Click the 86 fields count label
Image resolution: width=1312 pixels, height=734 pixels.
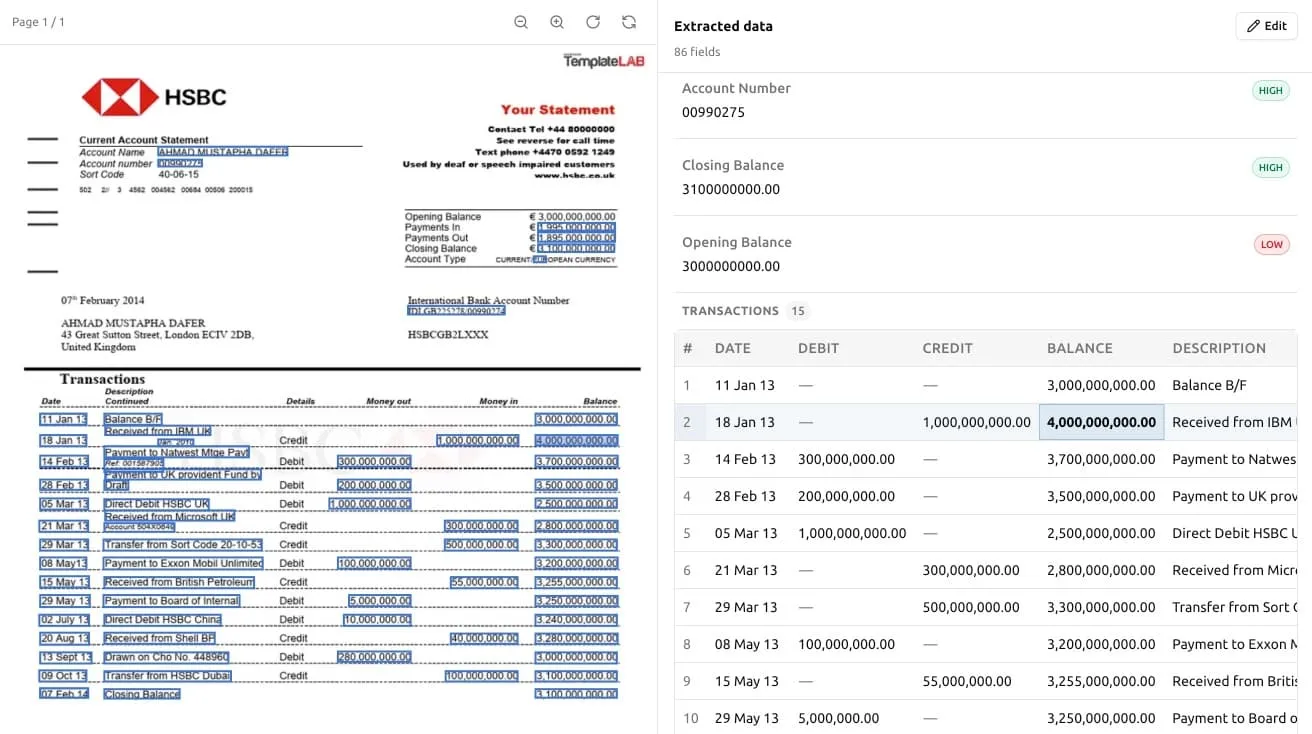point(697,52)
